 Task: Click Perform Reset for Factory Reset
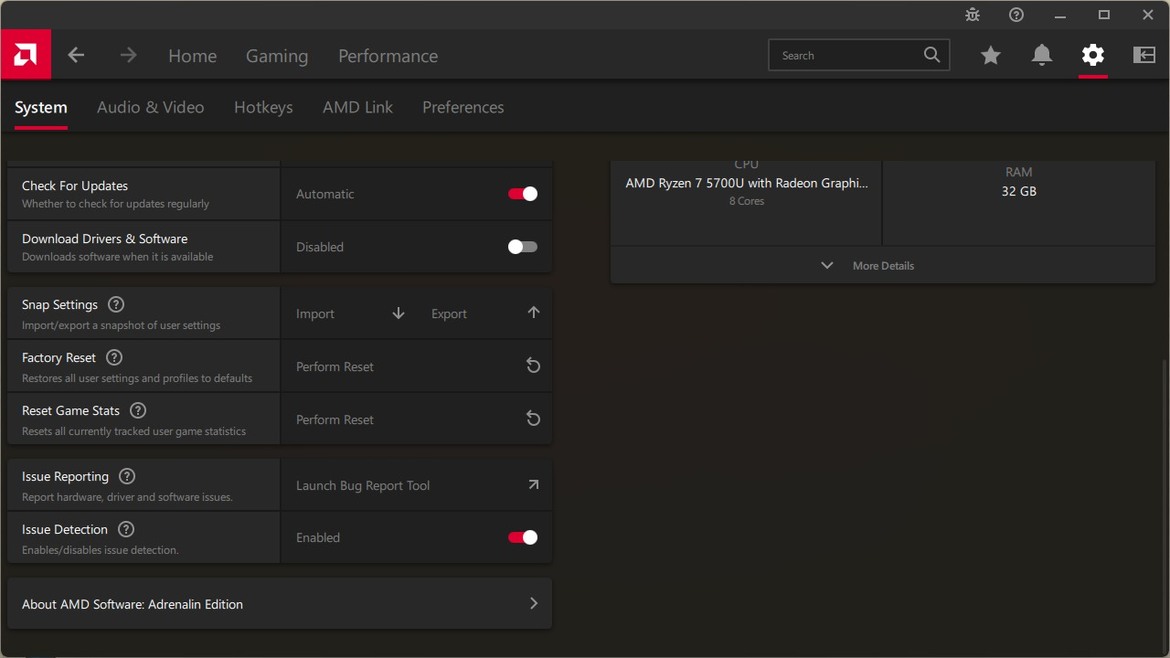416,366
